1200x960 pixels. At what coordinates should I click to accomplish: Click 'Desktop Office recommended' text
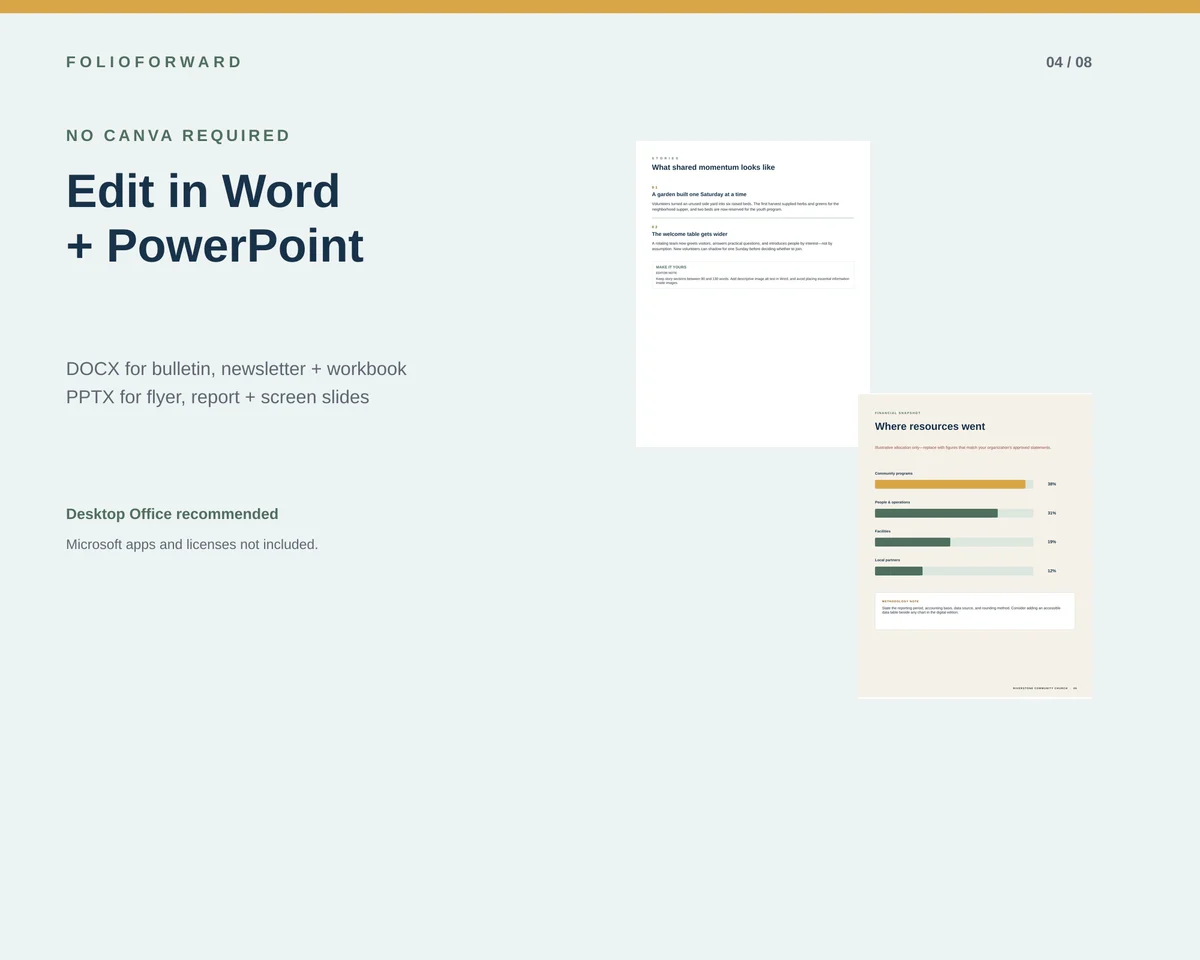(x=172, y=514)
